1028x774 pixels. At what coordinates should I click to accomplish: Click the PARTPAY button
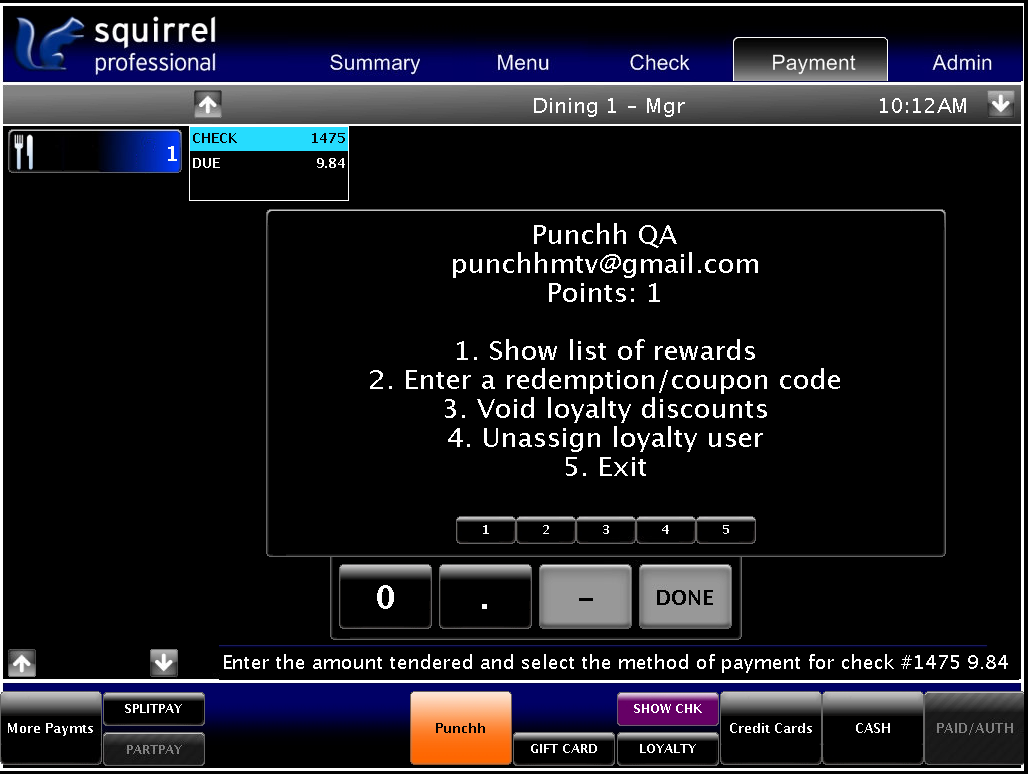tap(153, 749)
